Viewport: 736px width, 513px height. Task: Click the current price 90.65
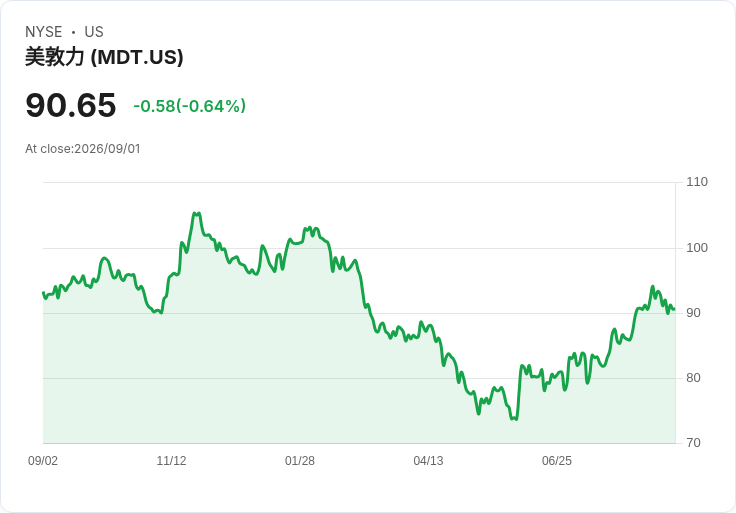point(71,105)
